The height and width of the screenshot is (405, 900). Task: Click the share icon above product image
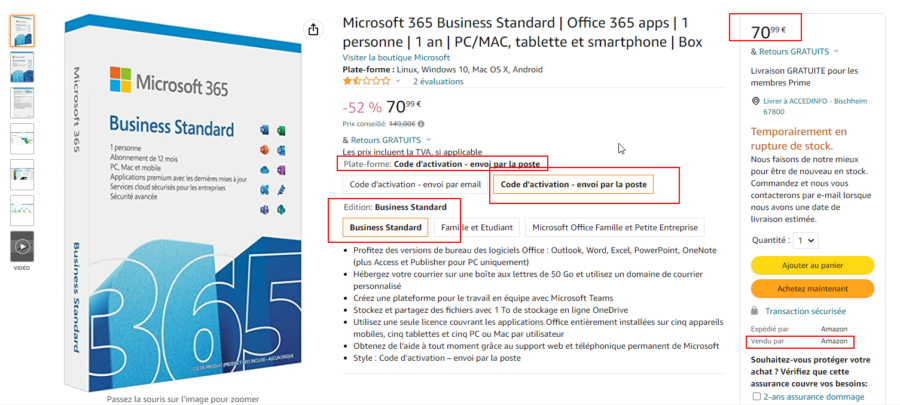pos(314,30)
